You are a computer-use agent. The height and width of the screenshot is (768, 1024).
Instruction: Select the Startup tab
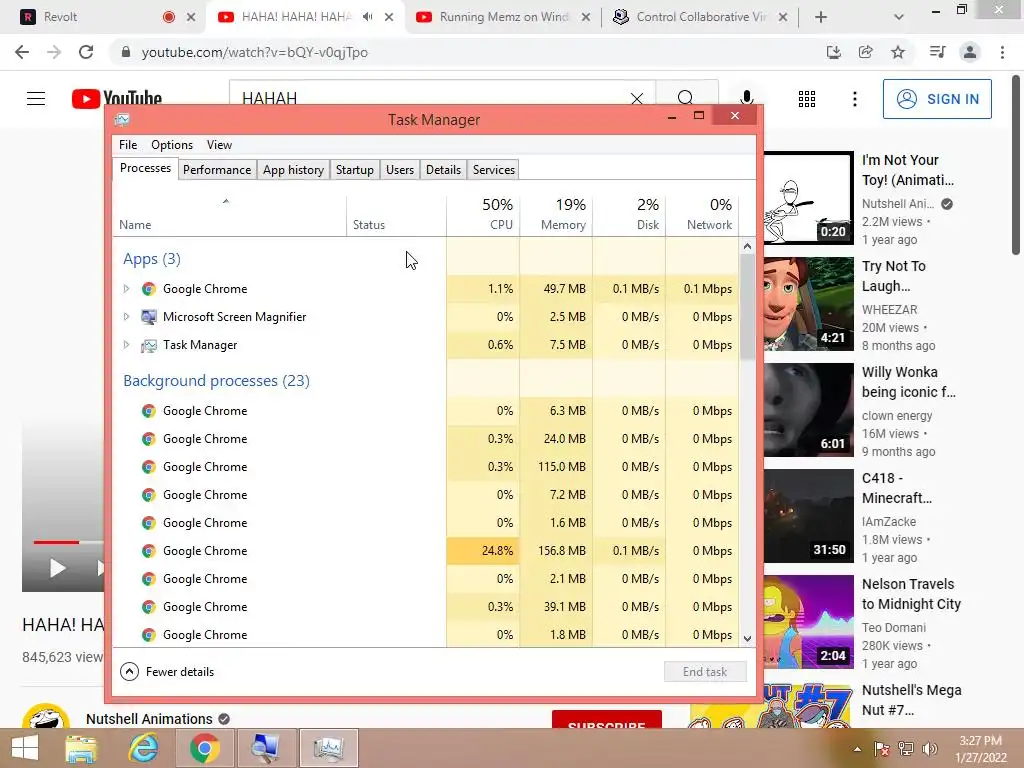[x=355, y=170]
